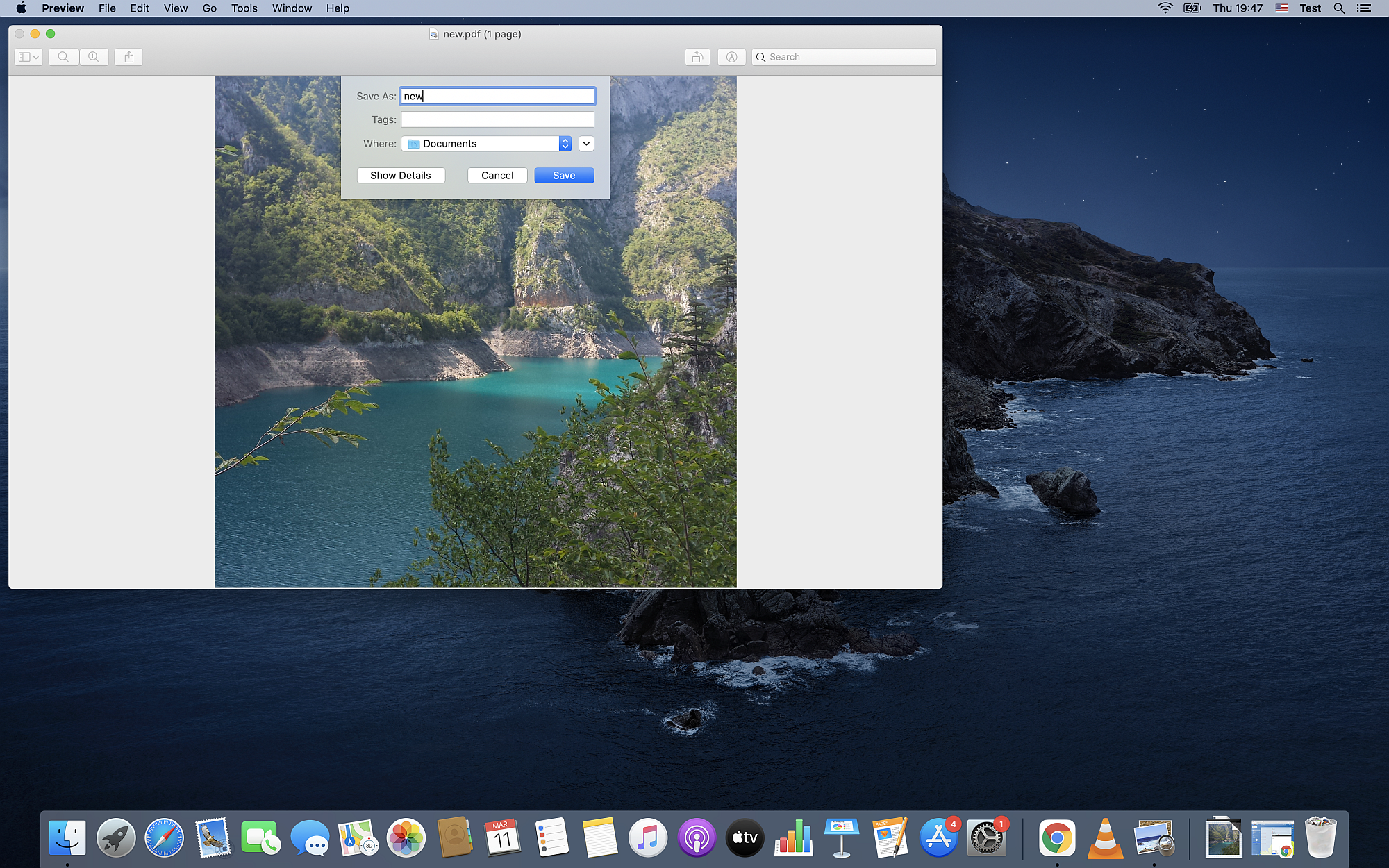Open Launchpad from the dock
This screenshot has height=868, width=1389.
coord(116,838)
